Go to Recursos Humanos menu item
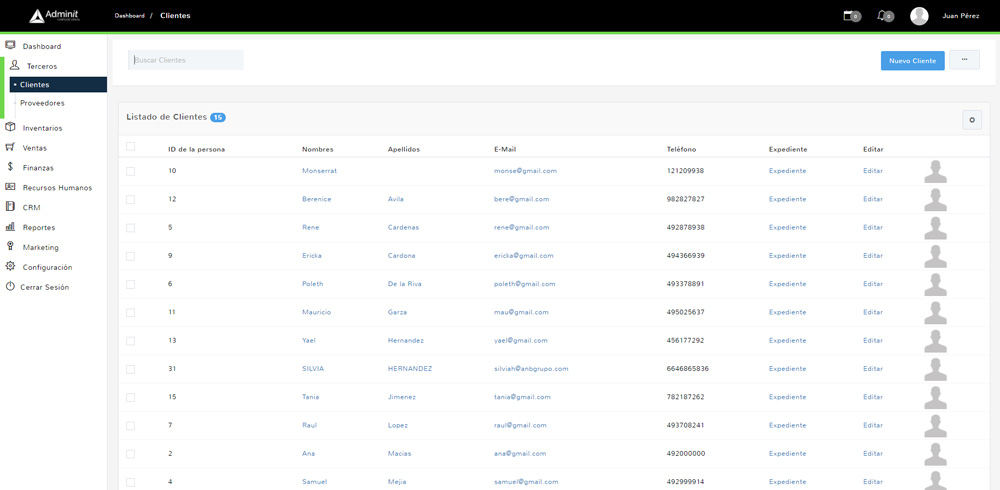The height and width of the screenshot is (490, 1000). pos(56,188)
